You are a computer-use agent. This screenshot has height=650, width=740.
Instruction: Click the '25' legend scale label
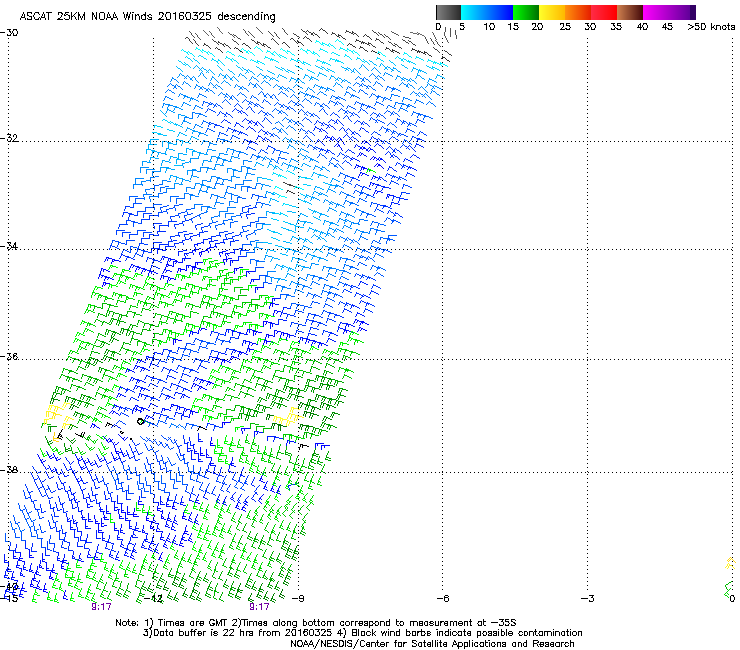(x=565, y=27)
